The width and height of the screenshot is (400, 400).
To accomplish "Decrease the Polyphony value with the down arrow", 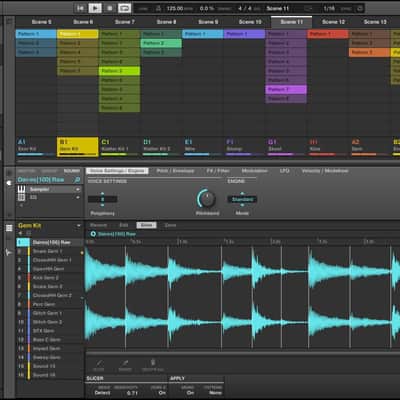I will pos(102,205).
